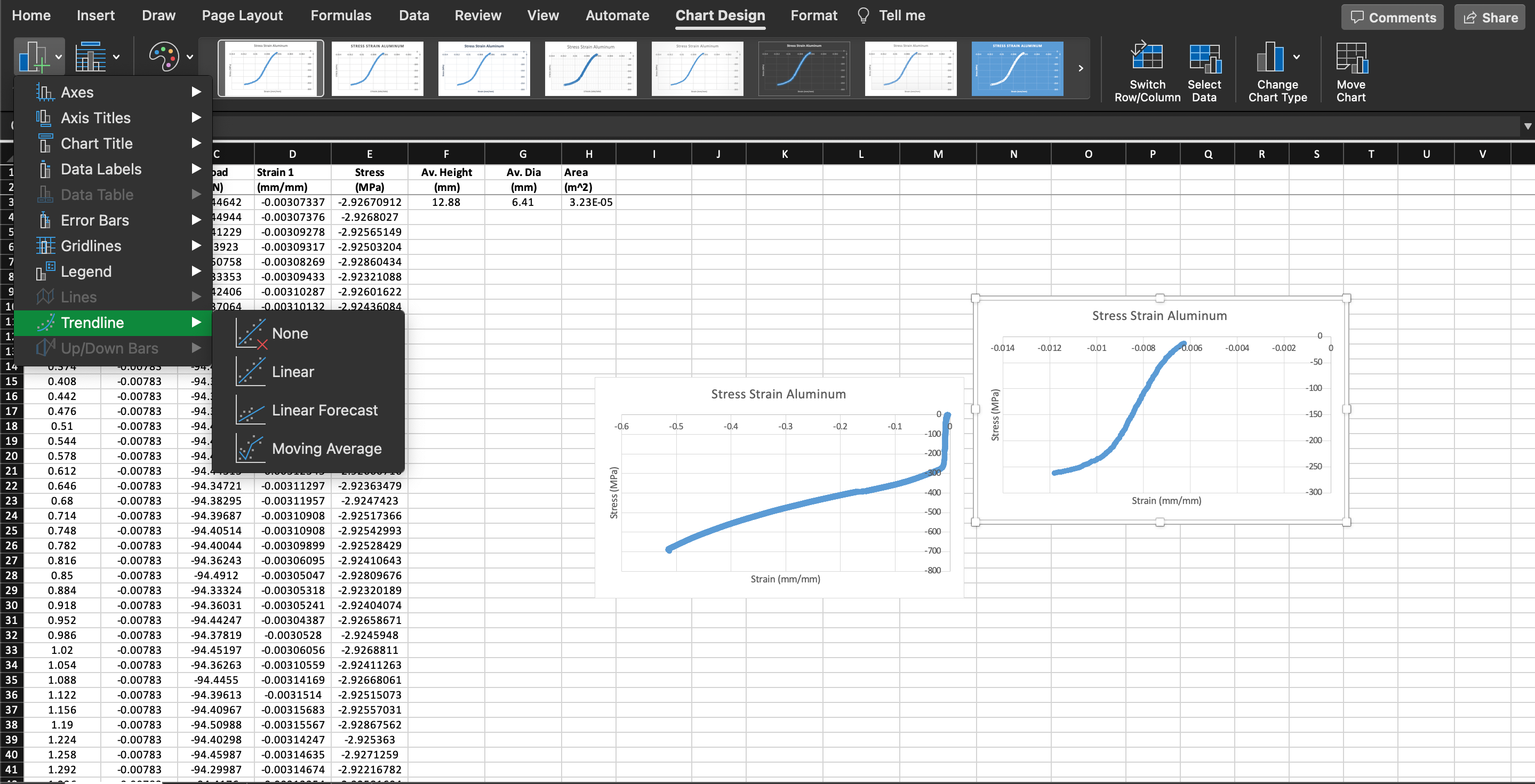Expand the Legend submenu arrow
Image resolution: width=1535 pixels, height=784 pixels.
197,271
